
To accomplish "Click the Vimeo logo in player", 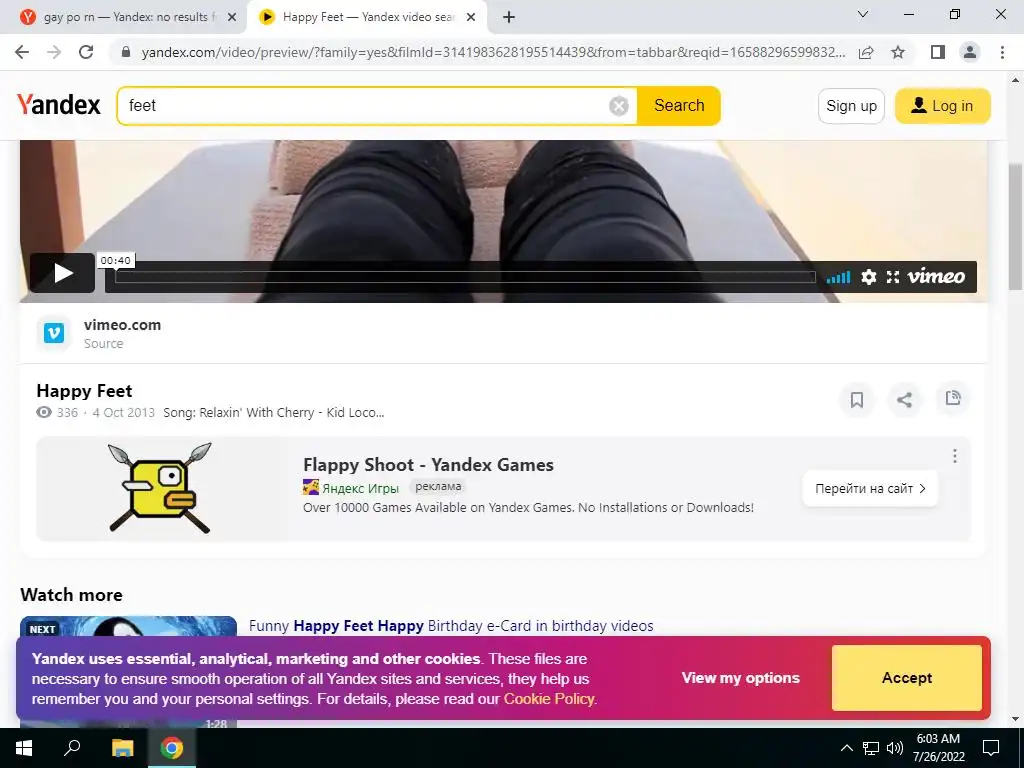I will click(x=936, y=276).
